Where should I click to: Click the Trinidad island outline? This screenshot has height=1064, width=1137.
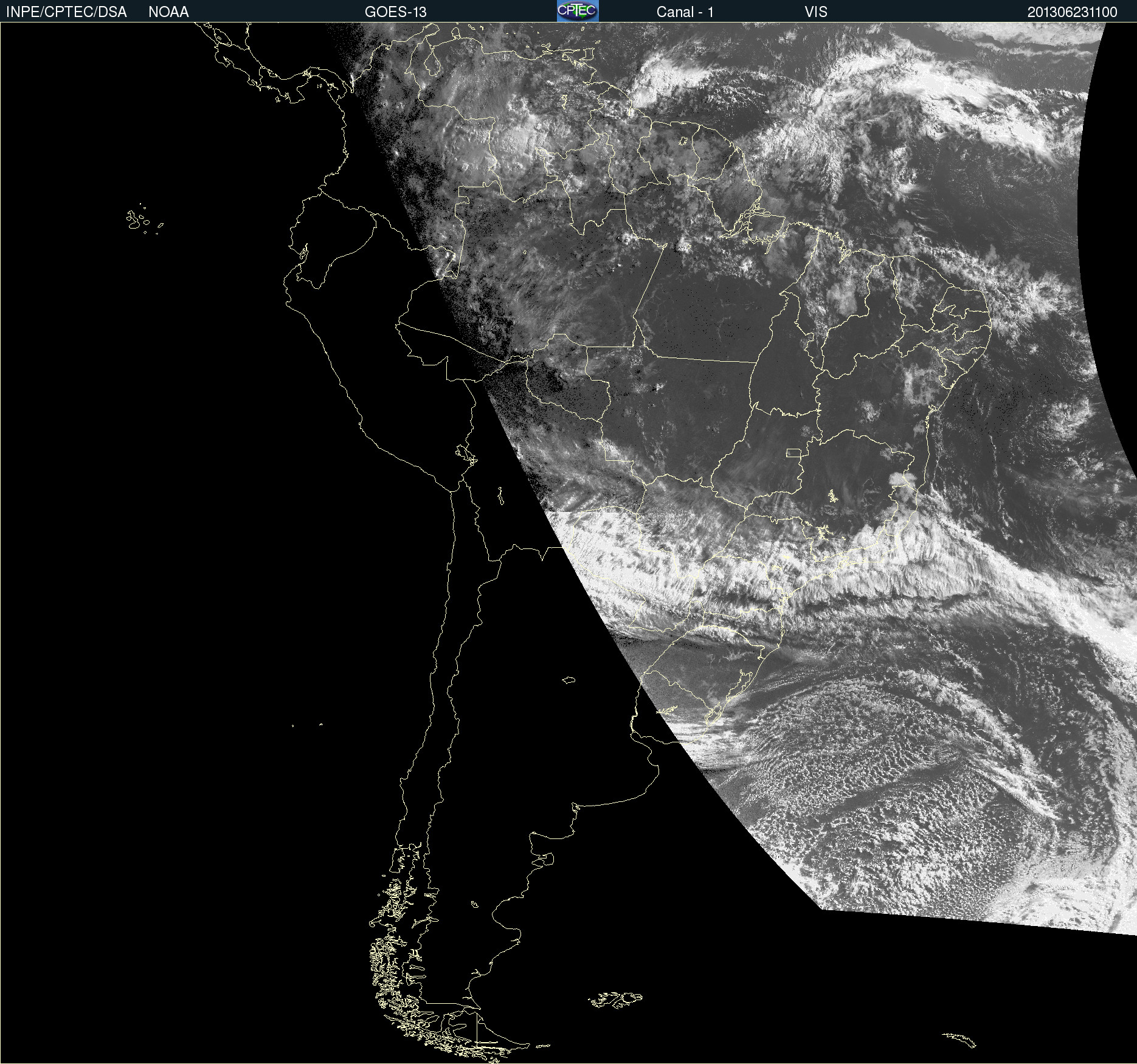pos(587,55)
